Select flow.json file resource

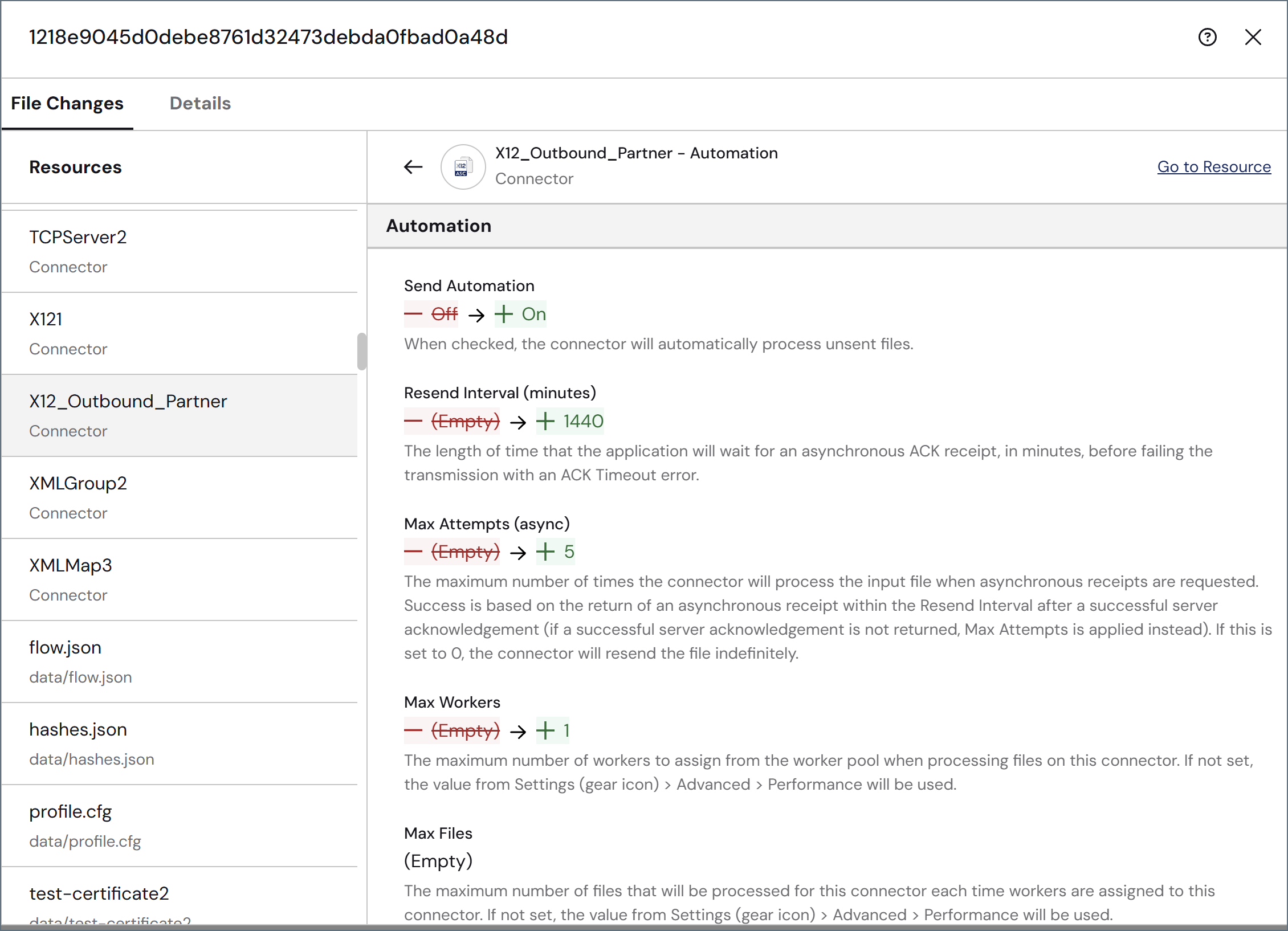click(180, 661)
